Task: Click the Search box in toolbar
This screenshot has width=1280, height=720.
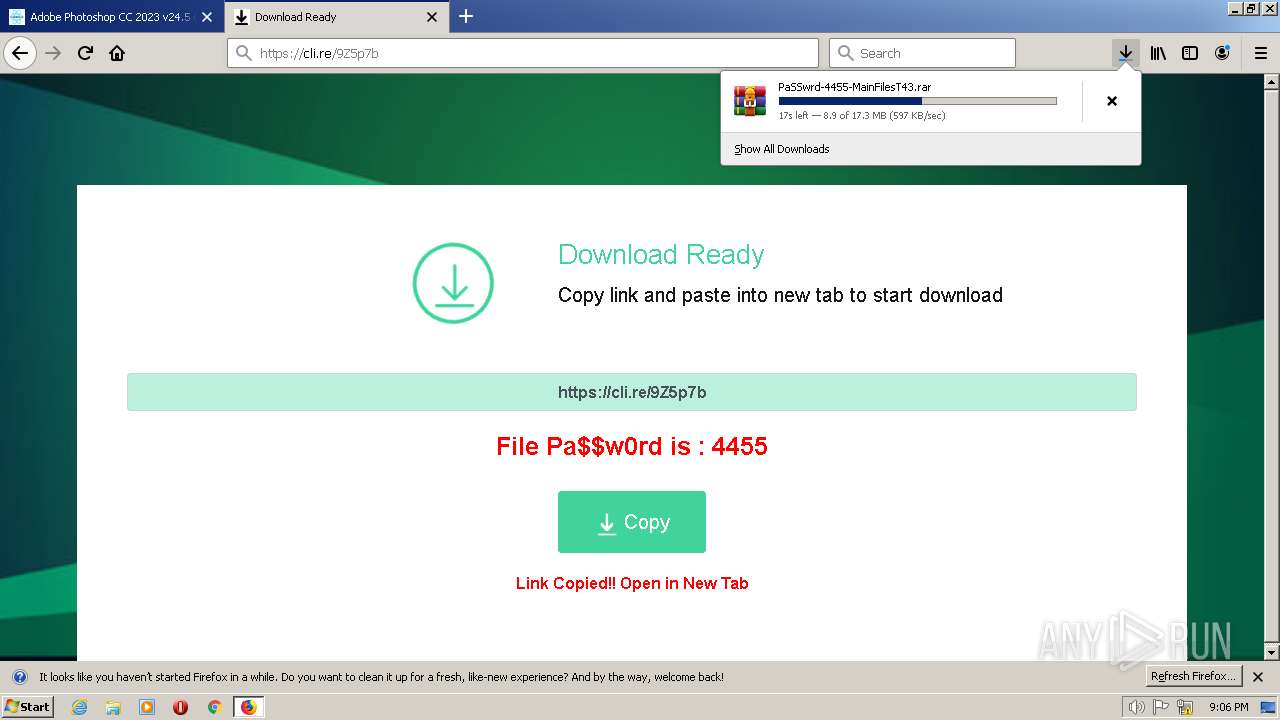Action: (x=922, y=53)
